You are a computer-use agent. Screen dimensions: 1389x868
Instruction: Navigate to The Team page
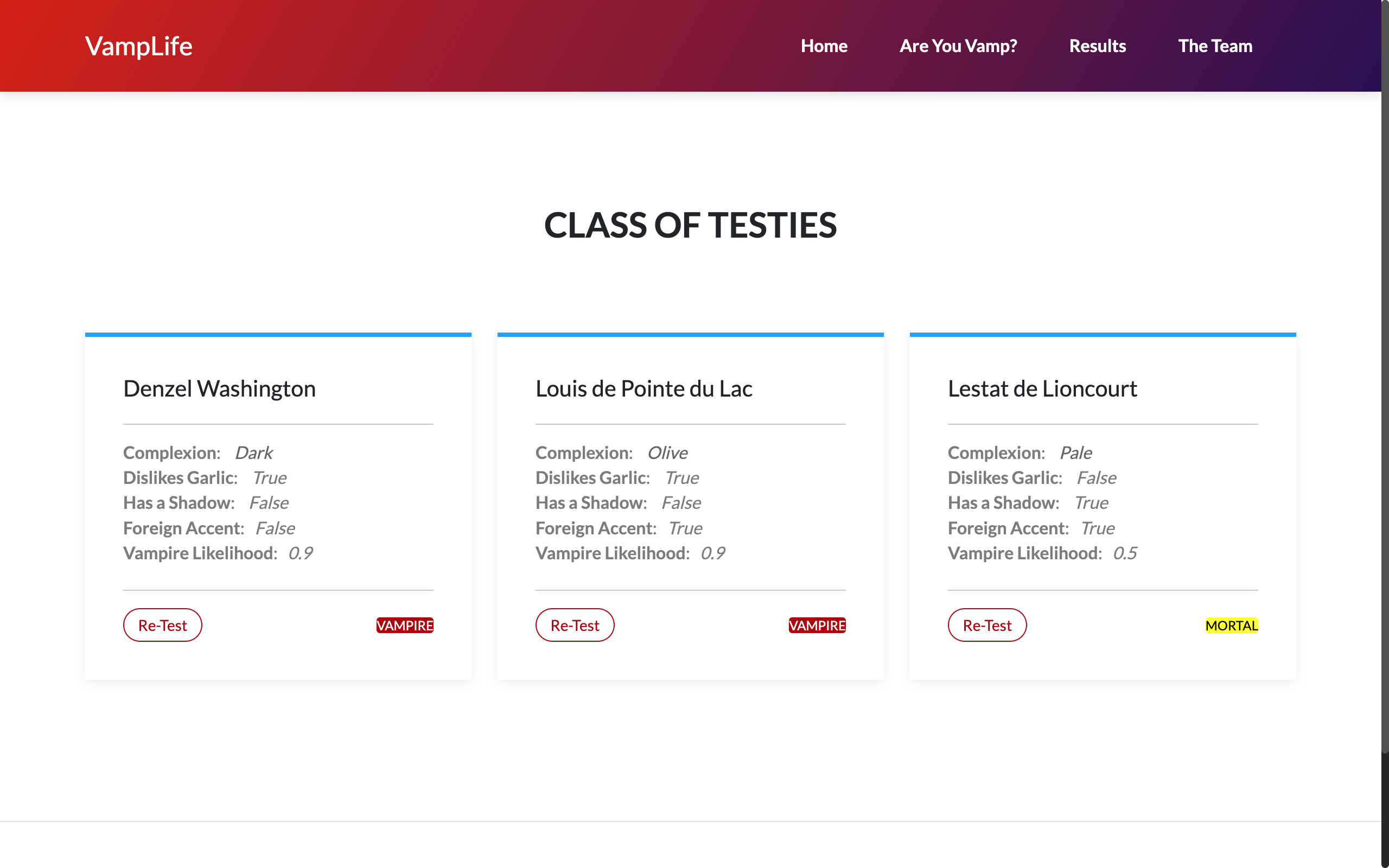click(1214, 46)
